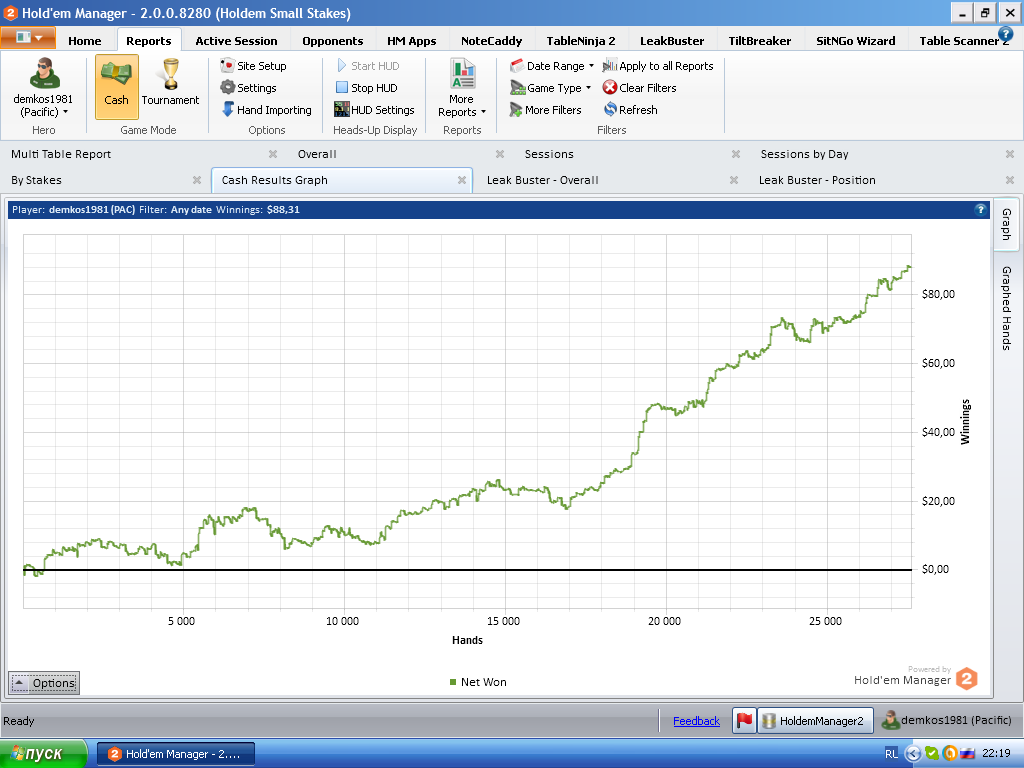Open the hero demkos1981 (Pacific) dropdown
Viewport: 1024px width, 768px height.
point(43,88)
